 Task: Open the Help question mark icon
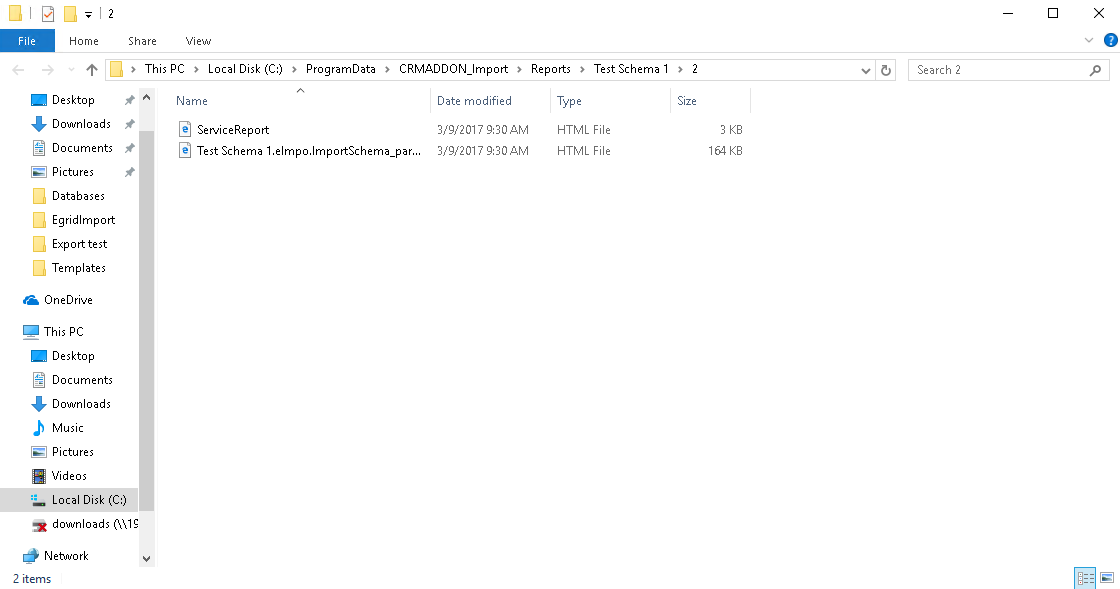coord(1110,40)
